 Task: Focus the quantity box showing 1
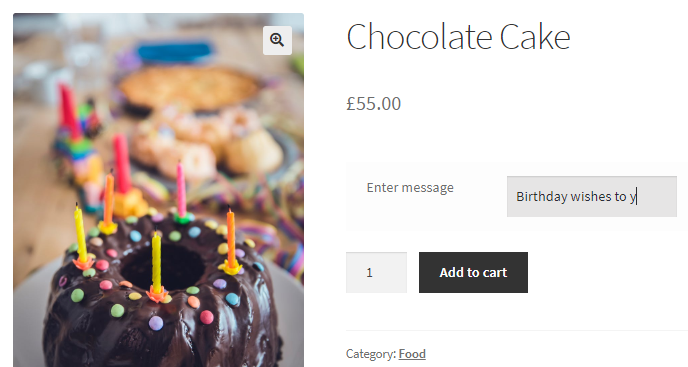[376, 273]
